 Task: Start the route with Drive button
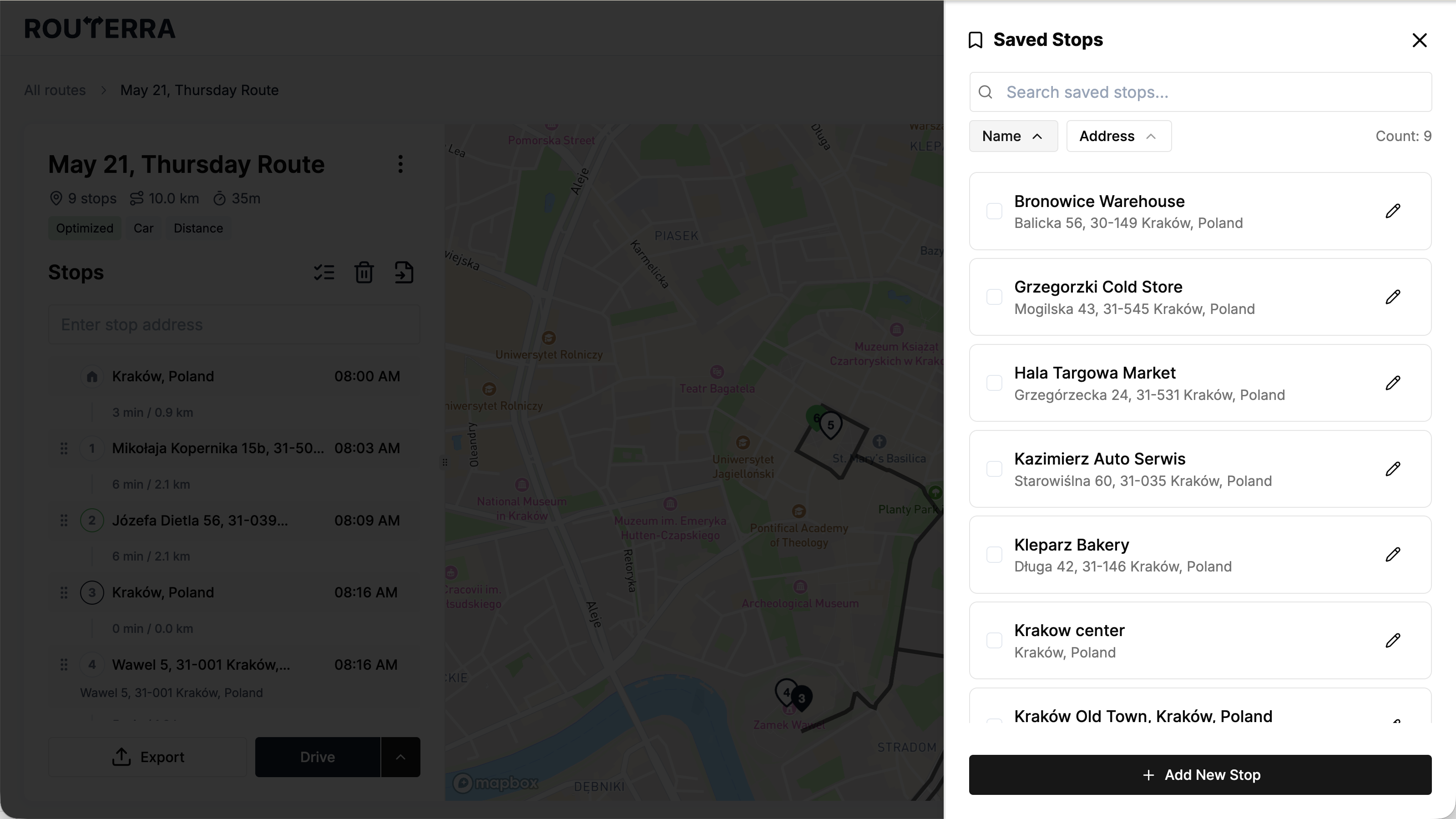tap(318, 757)
